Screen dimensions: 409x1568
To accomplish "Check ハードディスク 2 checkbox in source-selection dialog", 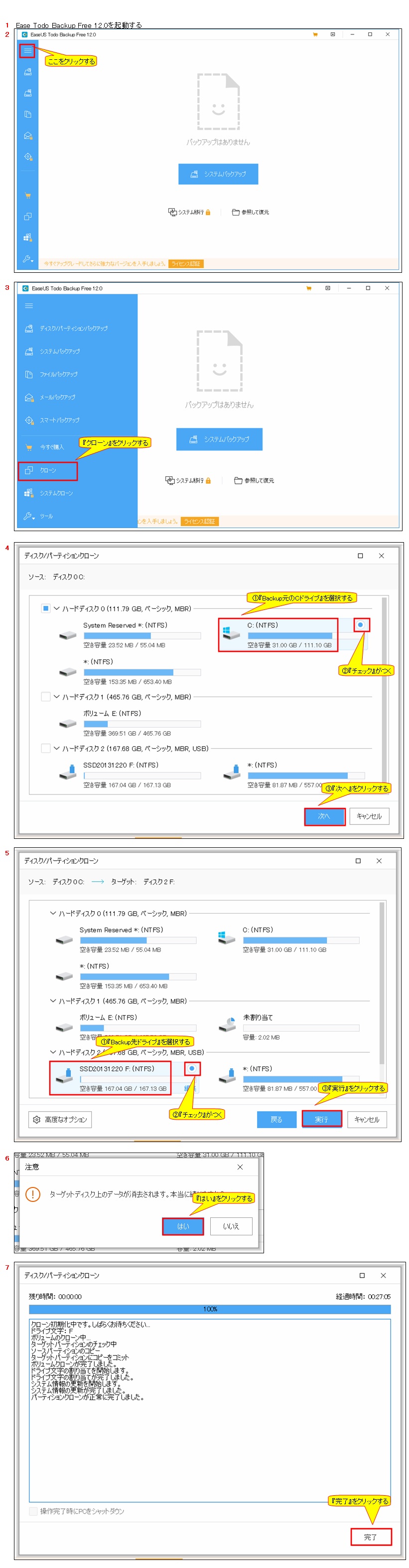I will (45, 748).
